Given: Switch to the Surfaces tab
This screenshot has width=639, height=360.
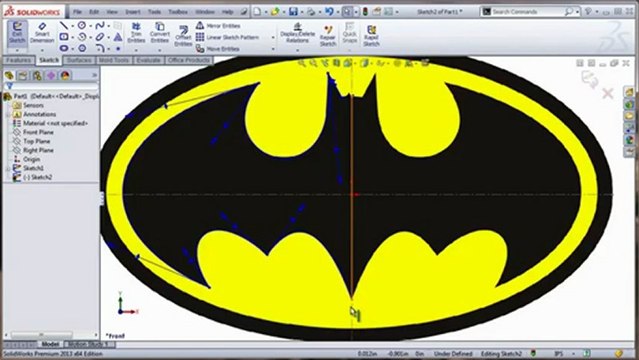Looking at the screenshot, I should click(x=79, y=60).
